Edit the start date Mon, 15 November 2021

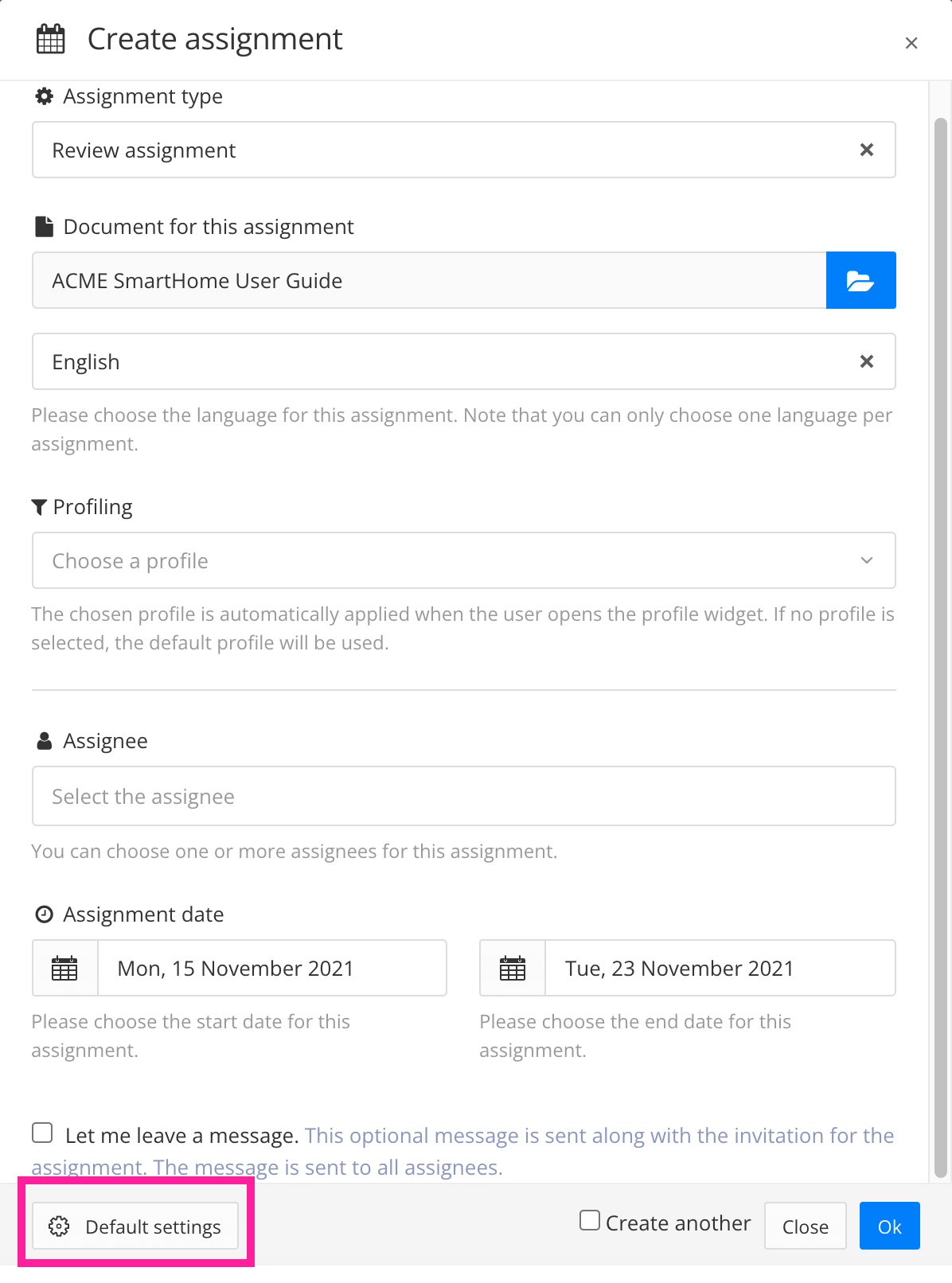pyautogui.click(x=271, y=968)
